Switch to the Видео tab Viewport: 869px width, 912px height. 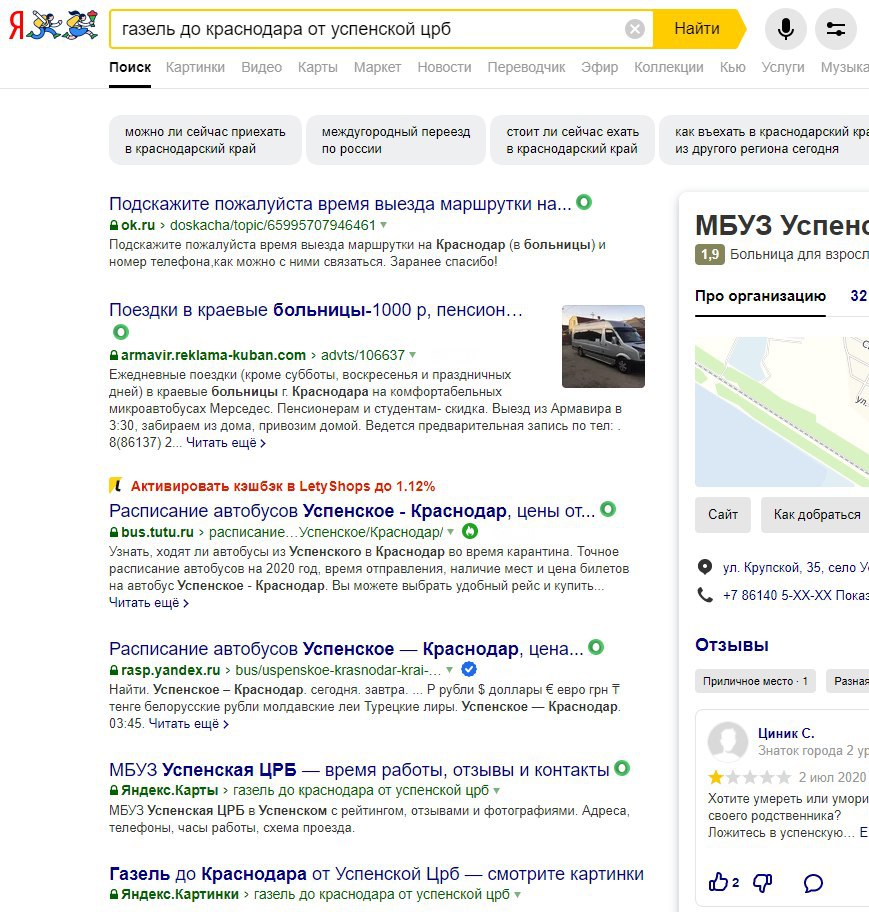point(261,67)
